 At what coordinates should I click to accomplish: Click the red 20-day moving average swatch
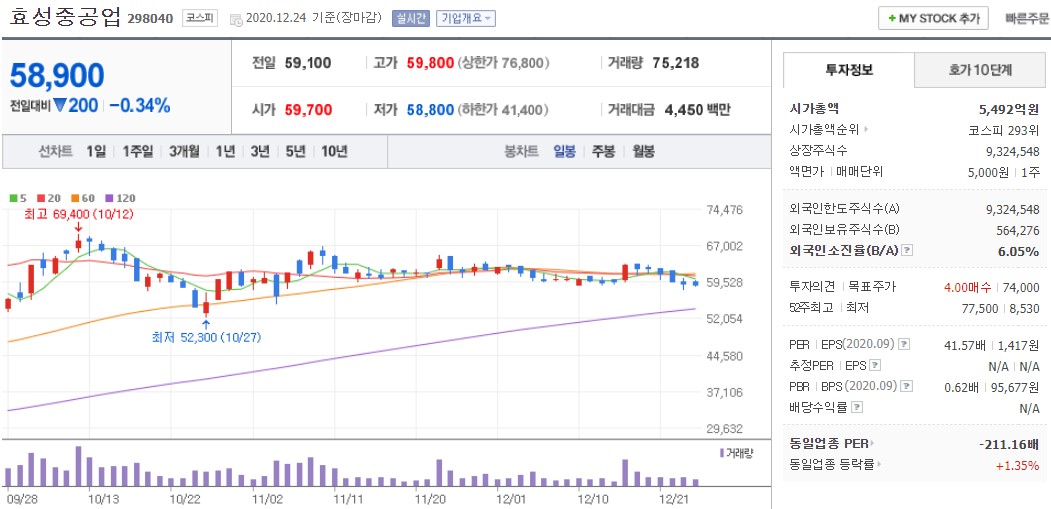click(x=41, y=199)
